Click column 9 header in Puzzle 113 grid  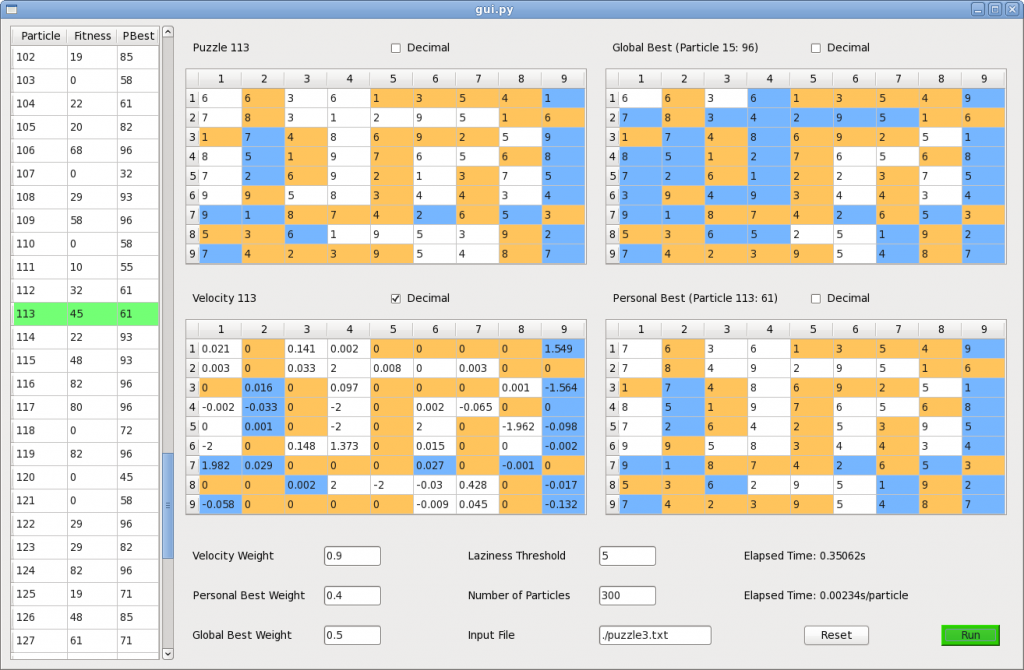point(564,79)
